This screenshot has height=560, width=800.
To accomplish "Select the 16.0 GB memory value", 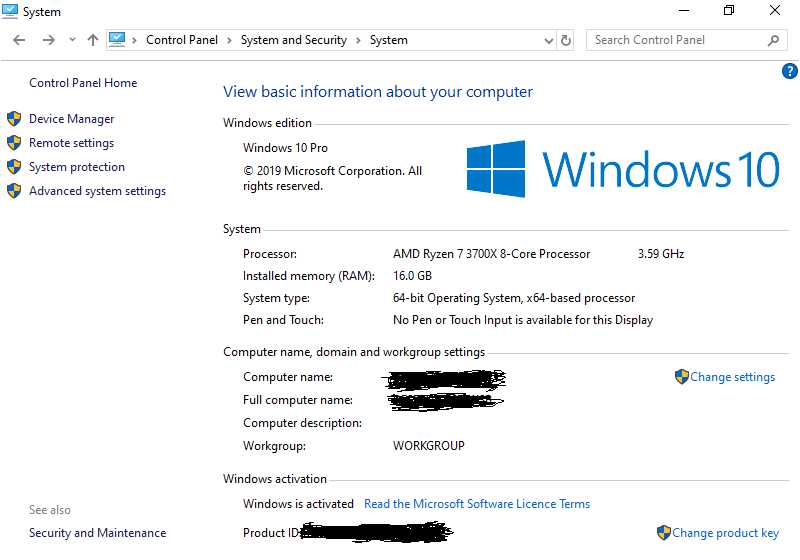I will (x=412, y=276).
